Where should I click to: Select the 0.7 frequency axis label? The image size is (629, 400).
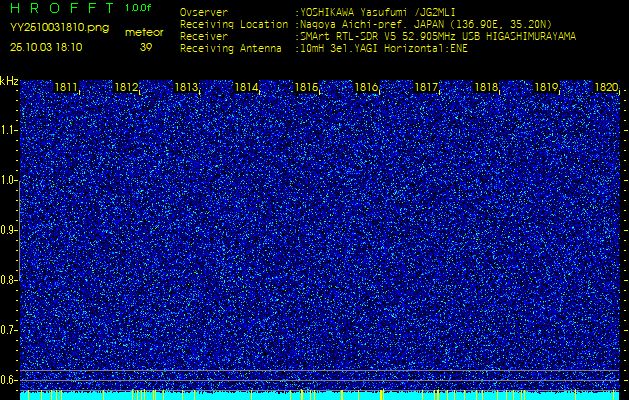[9, 329]
